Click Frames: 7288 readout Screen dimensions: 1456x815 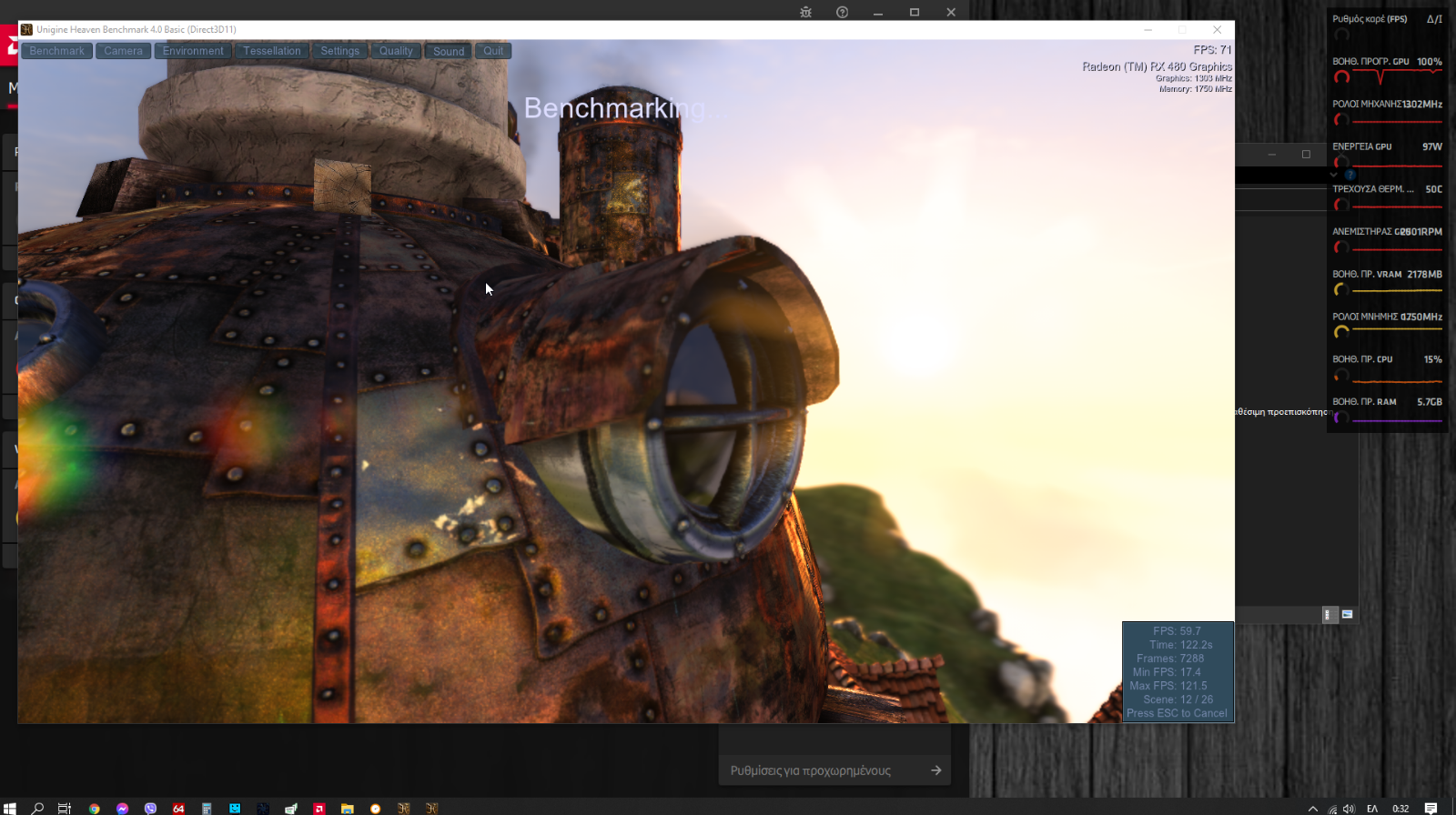[x=1169, y=659]
